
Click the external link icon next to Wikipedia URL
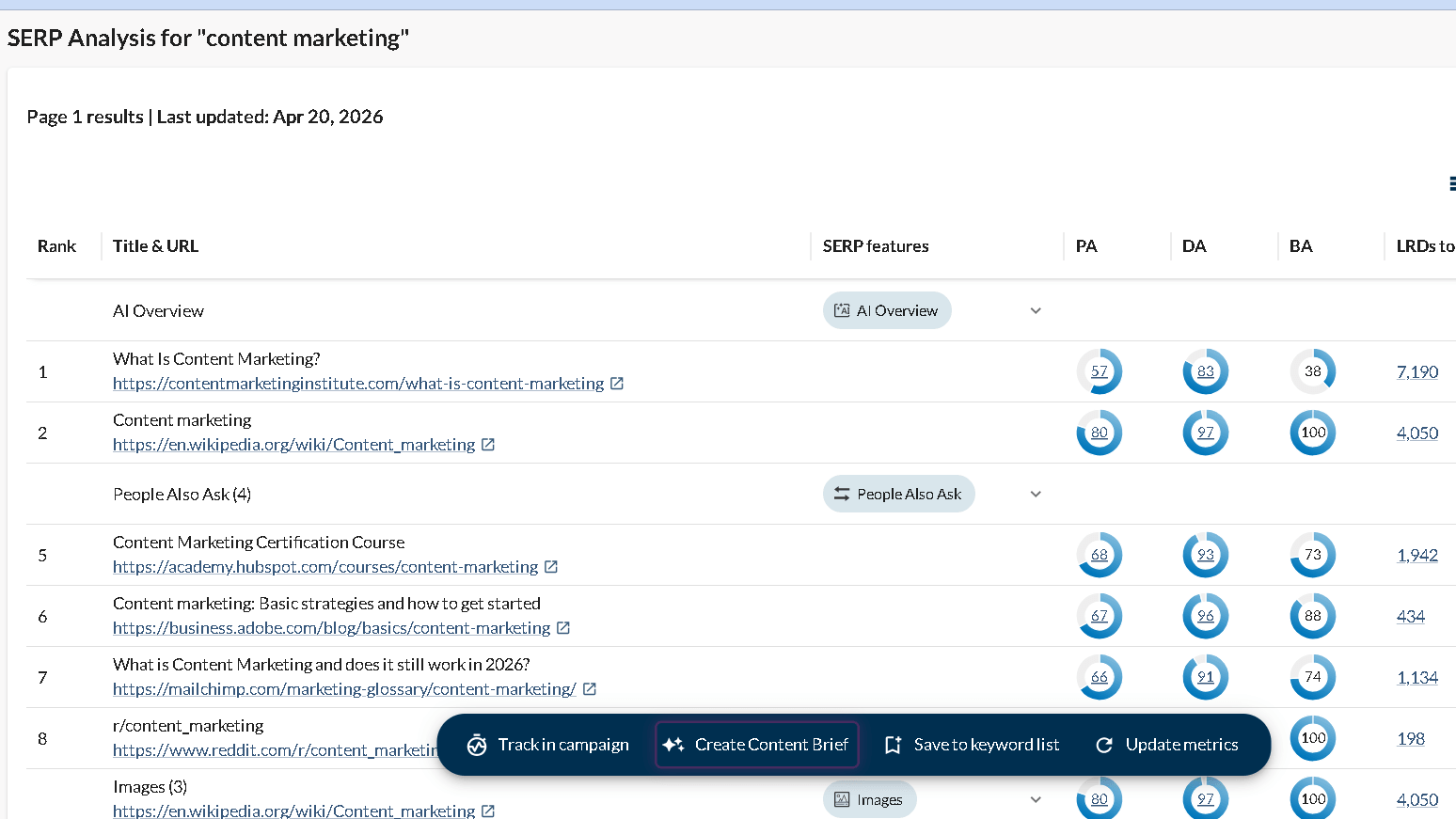pos(488,444)
